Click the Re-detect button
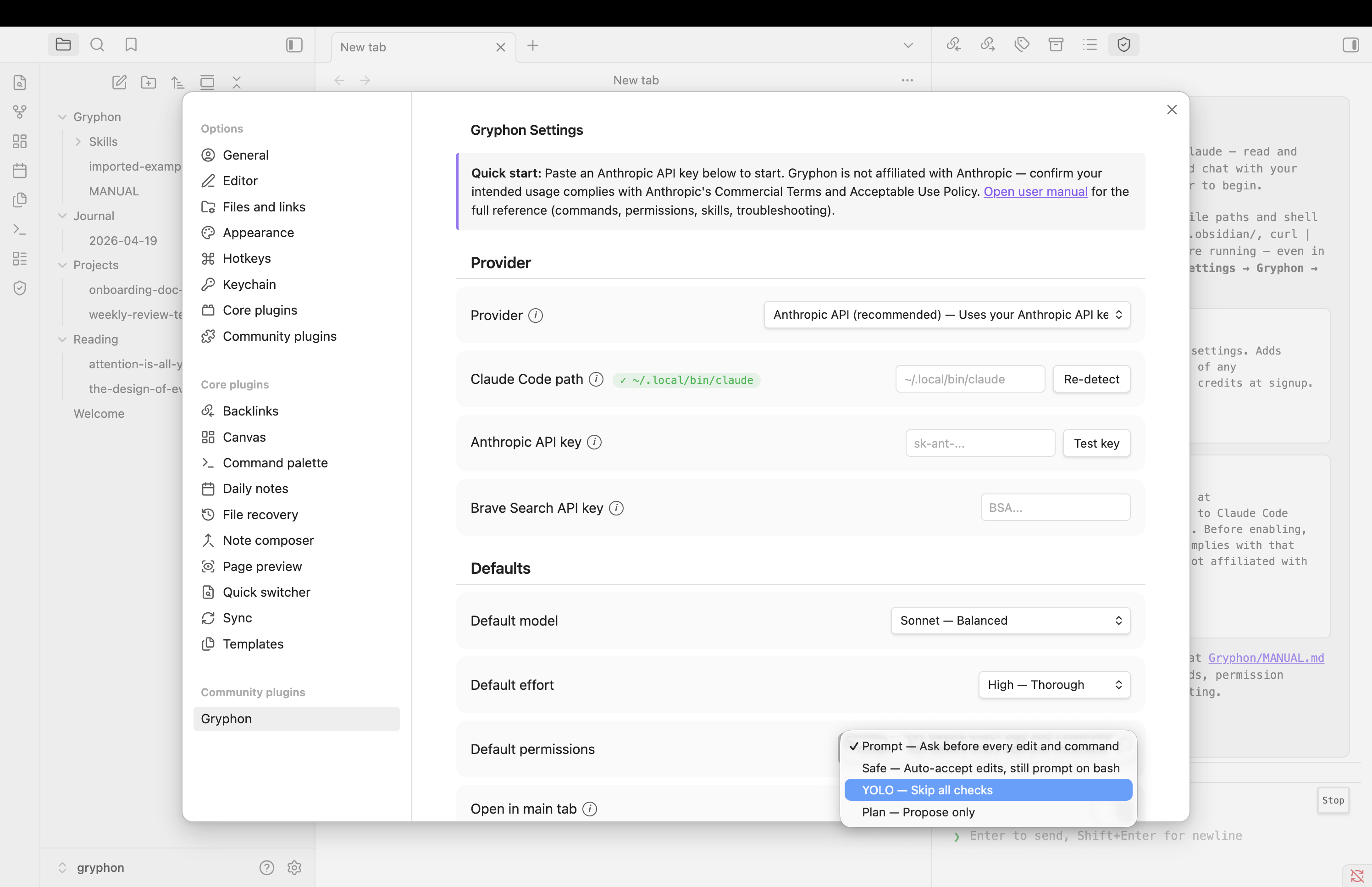Viewport: 1372px width, 887px height. coord(1091,379)
